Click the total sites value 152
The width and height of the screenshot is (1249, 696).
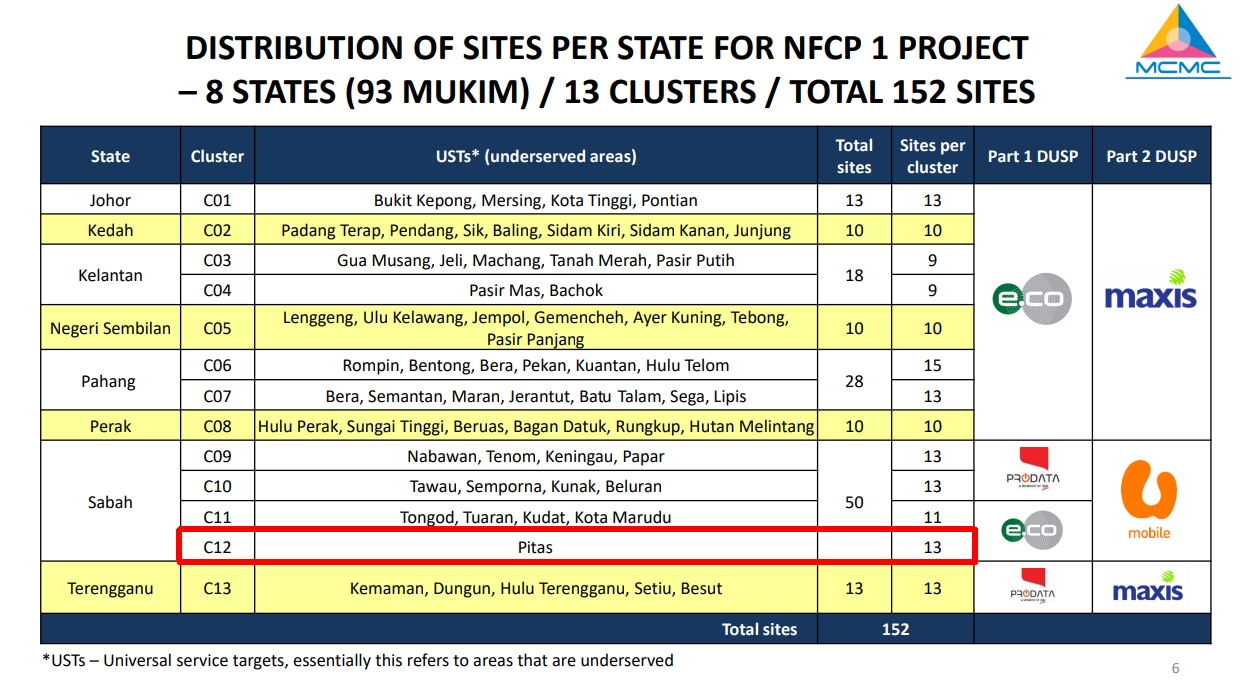(x=895, y=629)
